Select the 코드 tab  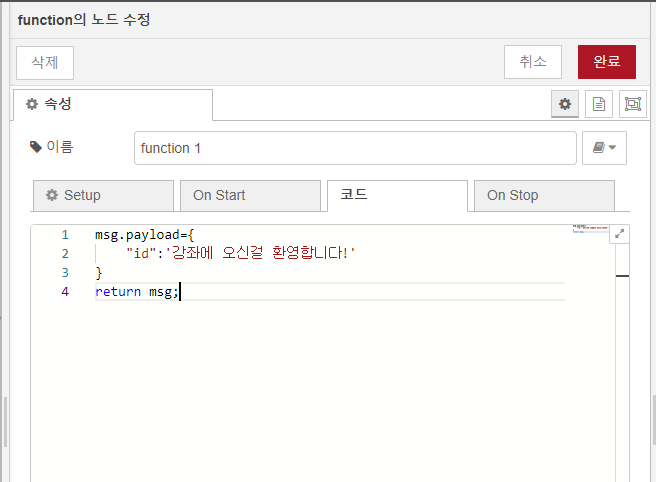(397, 196)
